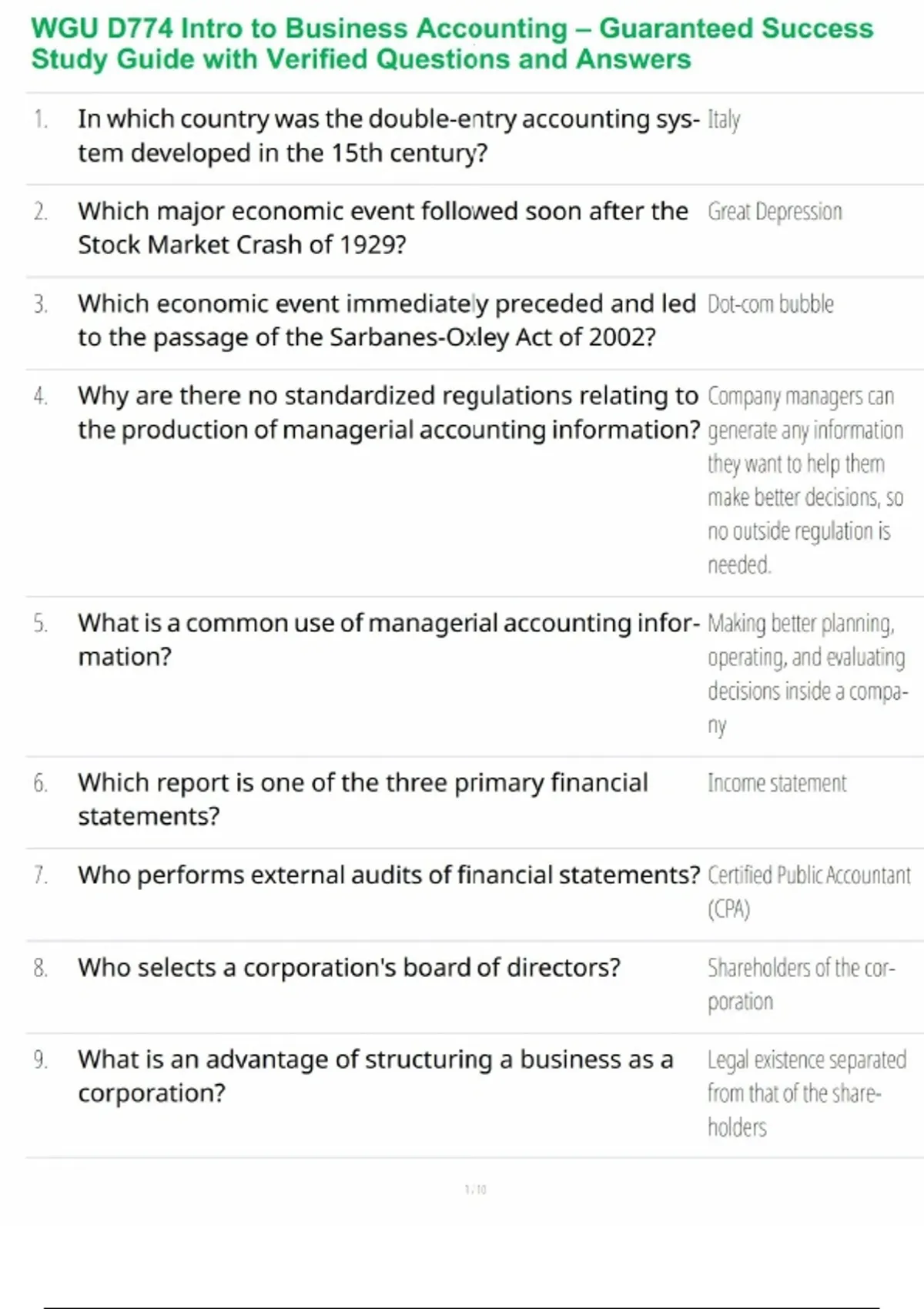
Task: Click the "Shareholders of the corporation" answer
Action: [801, 984]
